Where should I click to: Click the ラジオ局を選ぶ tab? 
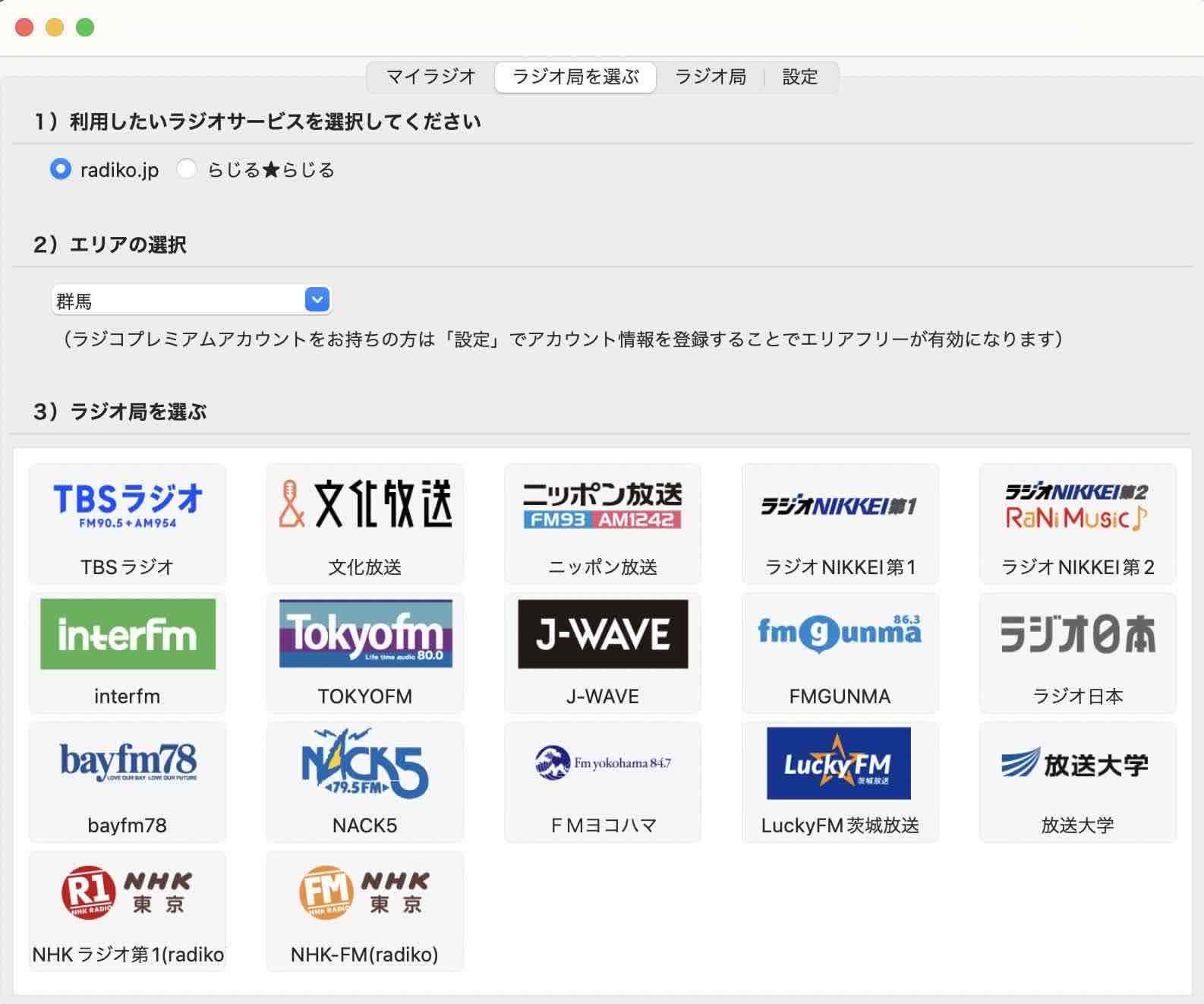[x=575, y=77]
